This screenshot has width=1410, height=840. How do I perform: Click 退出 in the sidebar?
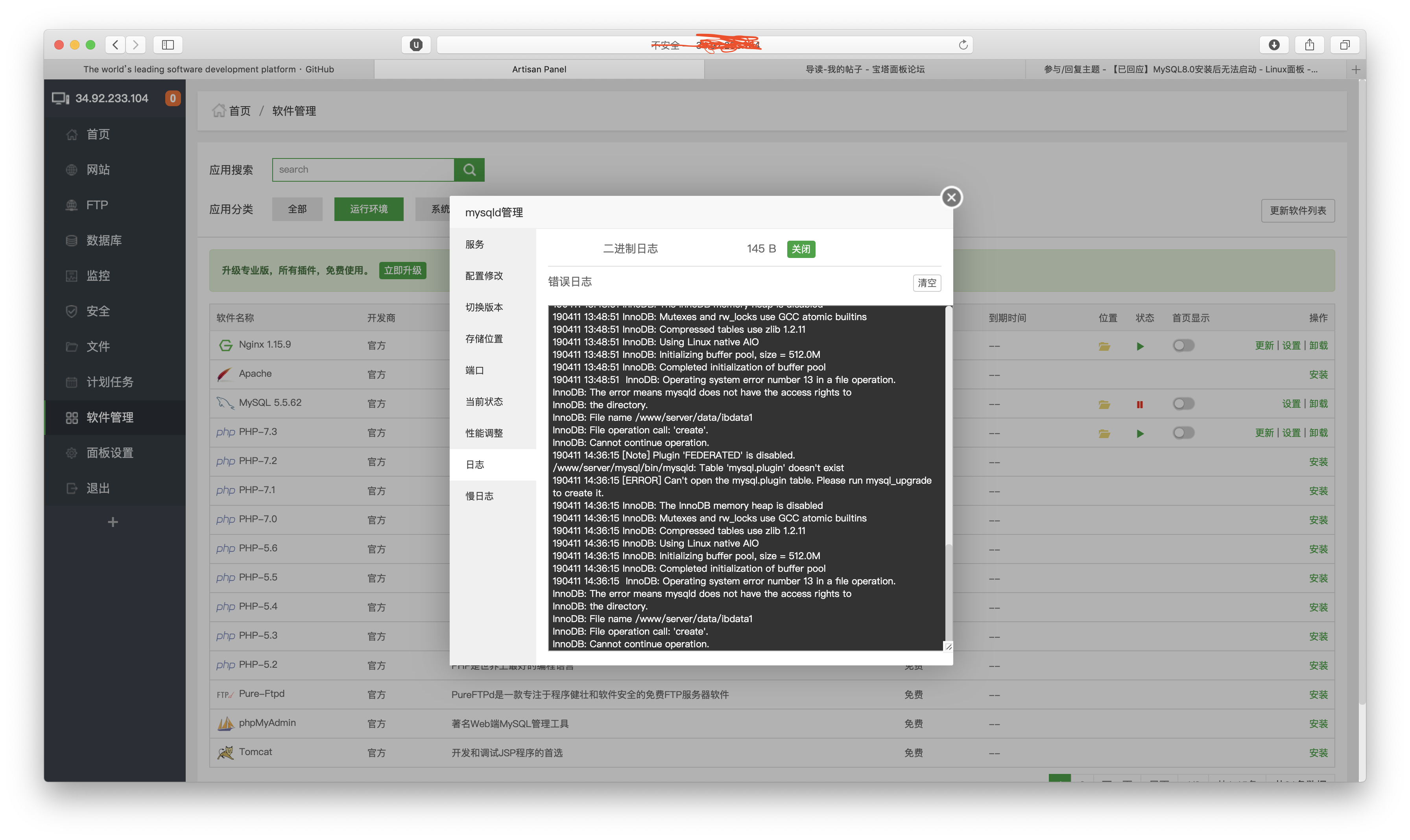coord(115,488)
